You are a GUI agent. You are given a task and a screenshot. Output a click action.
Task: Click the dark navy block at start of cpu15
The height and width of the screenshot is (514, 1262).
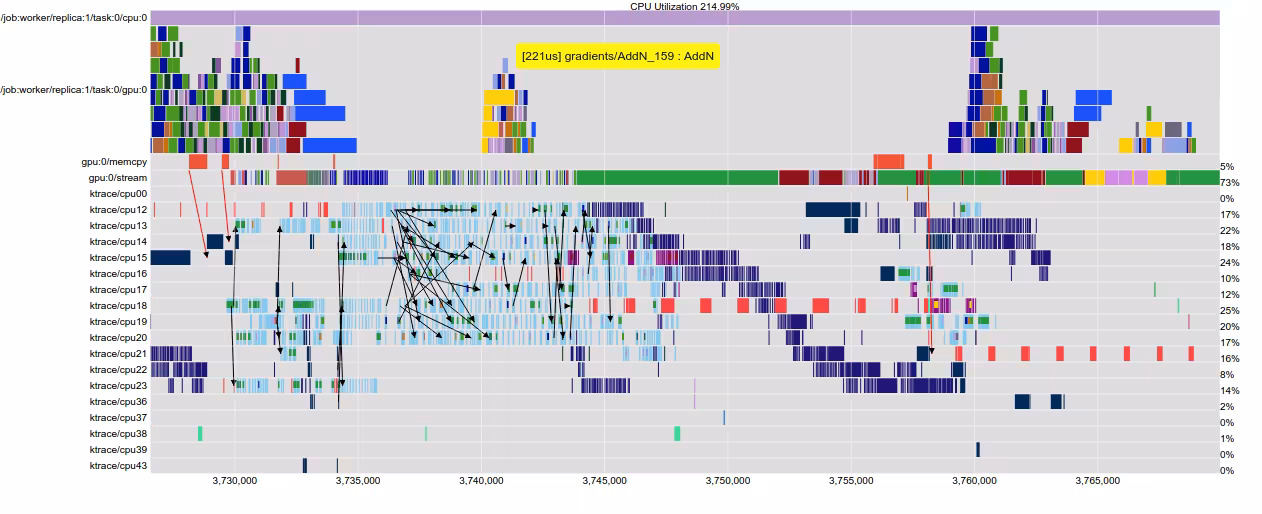pyautogui.click(x=170, y=258)
